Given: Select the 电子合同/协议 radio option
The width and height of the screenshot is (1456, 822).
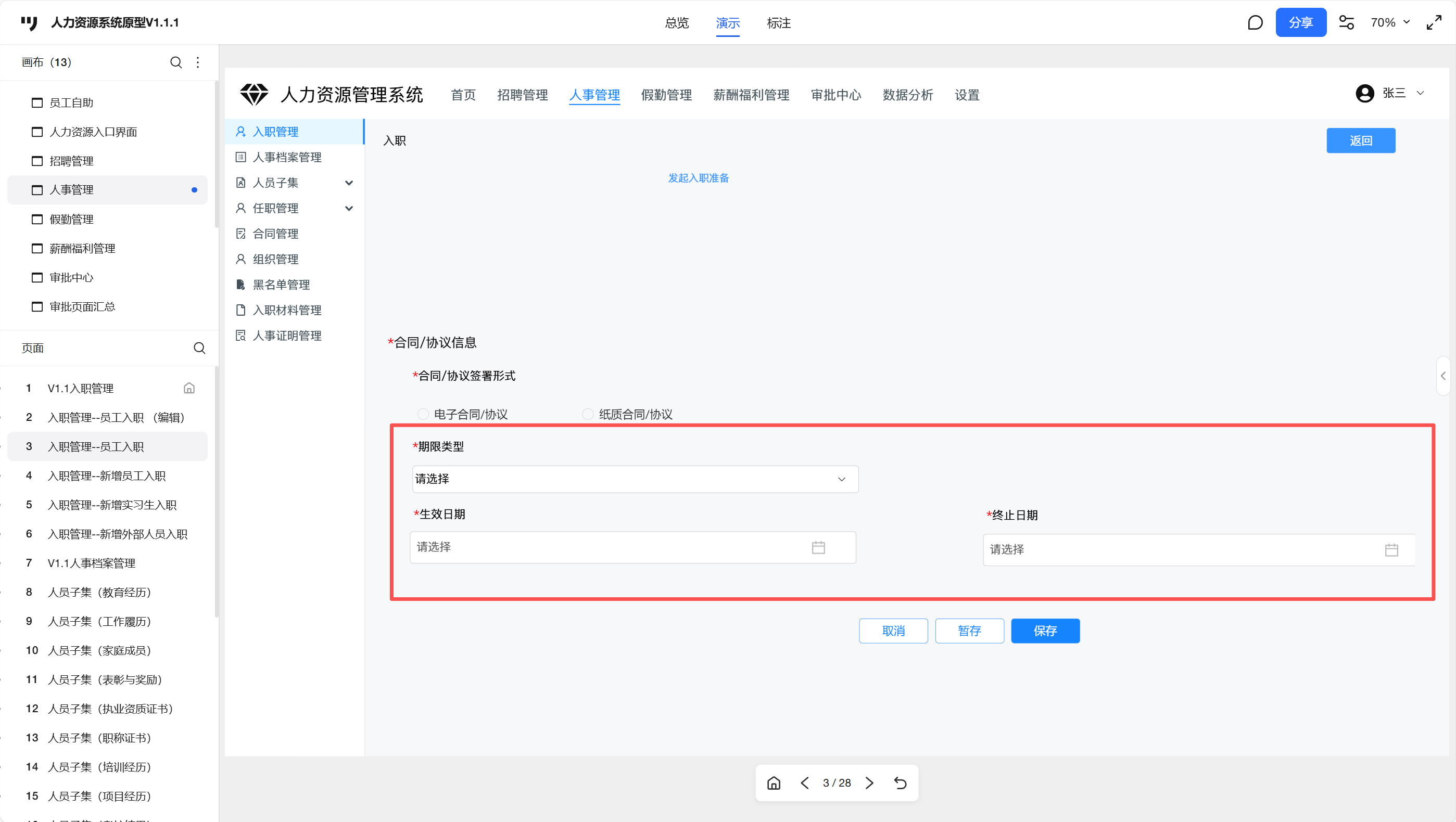Looking at the screenshot, I should 423,414.
